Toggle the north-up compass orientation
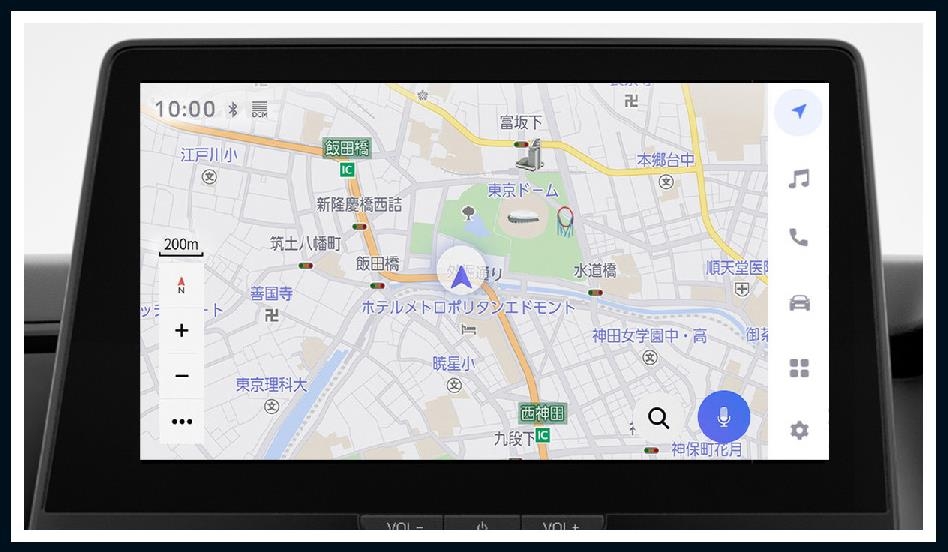 click(181, 286)
